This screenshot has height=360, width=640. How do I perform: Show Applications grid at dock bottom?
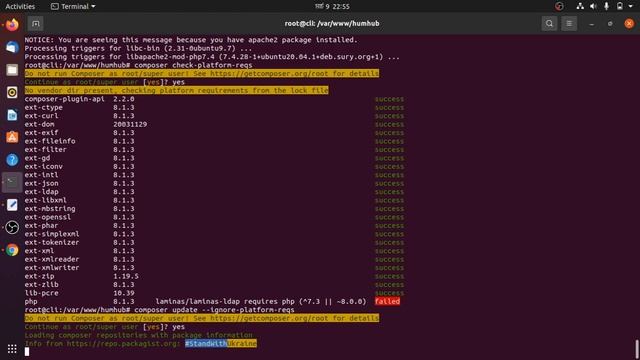tap(12, 349)
